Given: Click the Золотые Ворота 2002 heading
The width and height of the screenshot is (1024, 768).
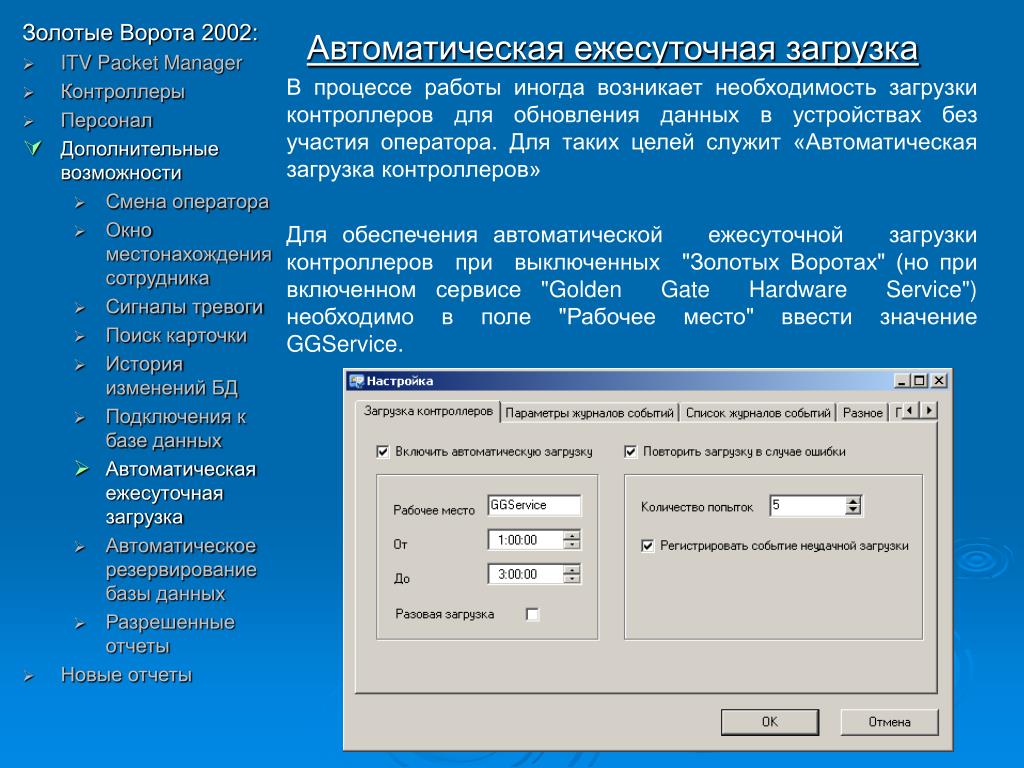Looking at the screenshot, I should (140, 33).
